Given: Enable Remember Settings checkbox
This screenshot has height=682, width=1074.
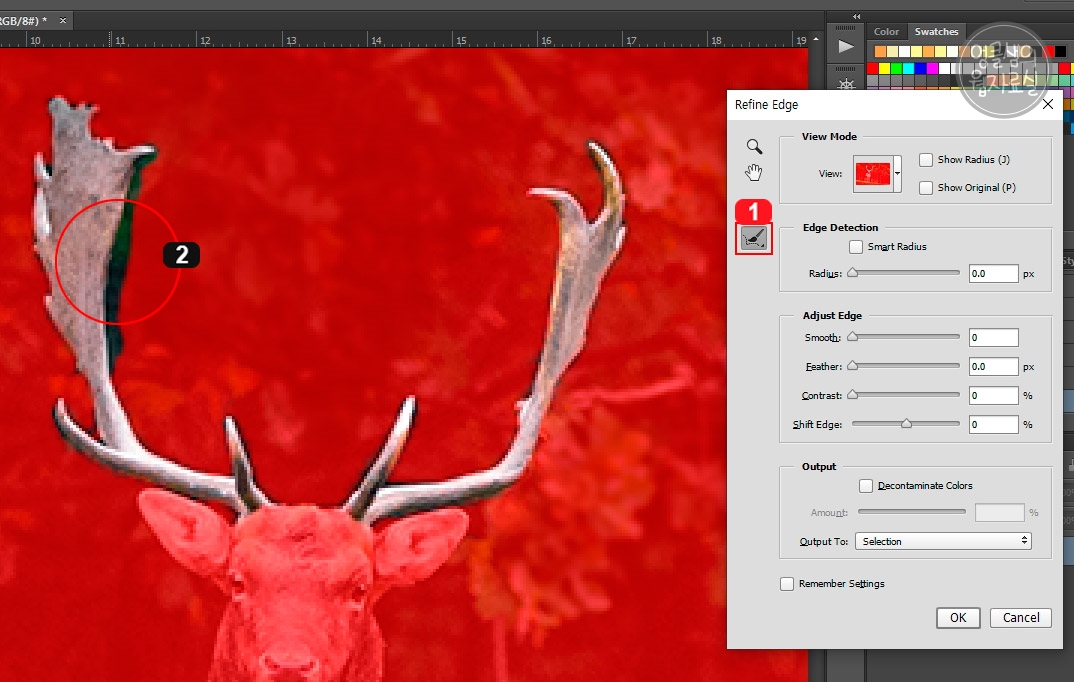Looking at the screenshot, I should 787,583.
